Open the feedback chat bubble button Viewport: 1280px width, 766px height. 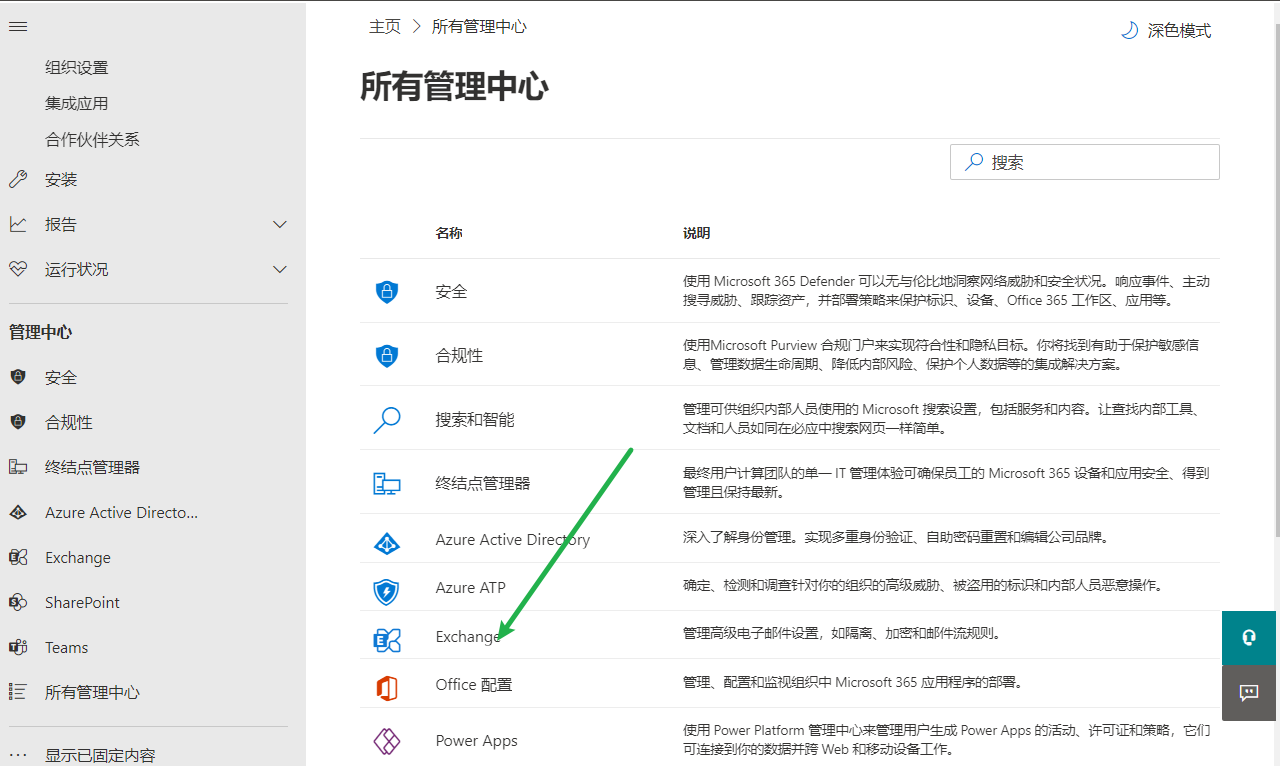click(x=1249, y=692)
